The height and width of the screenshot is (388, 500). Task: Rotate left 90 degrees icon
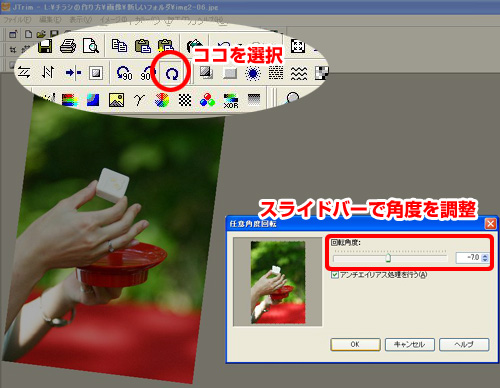click(x=124, y=73)
